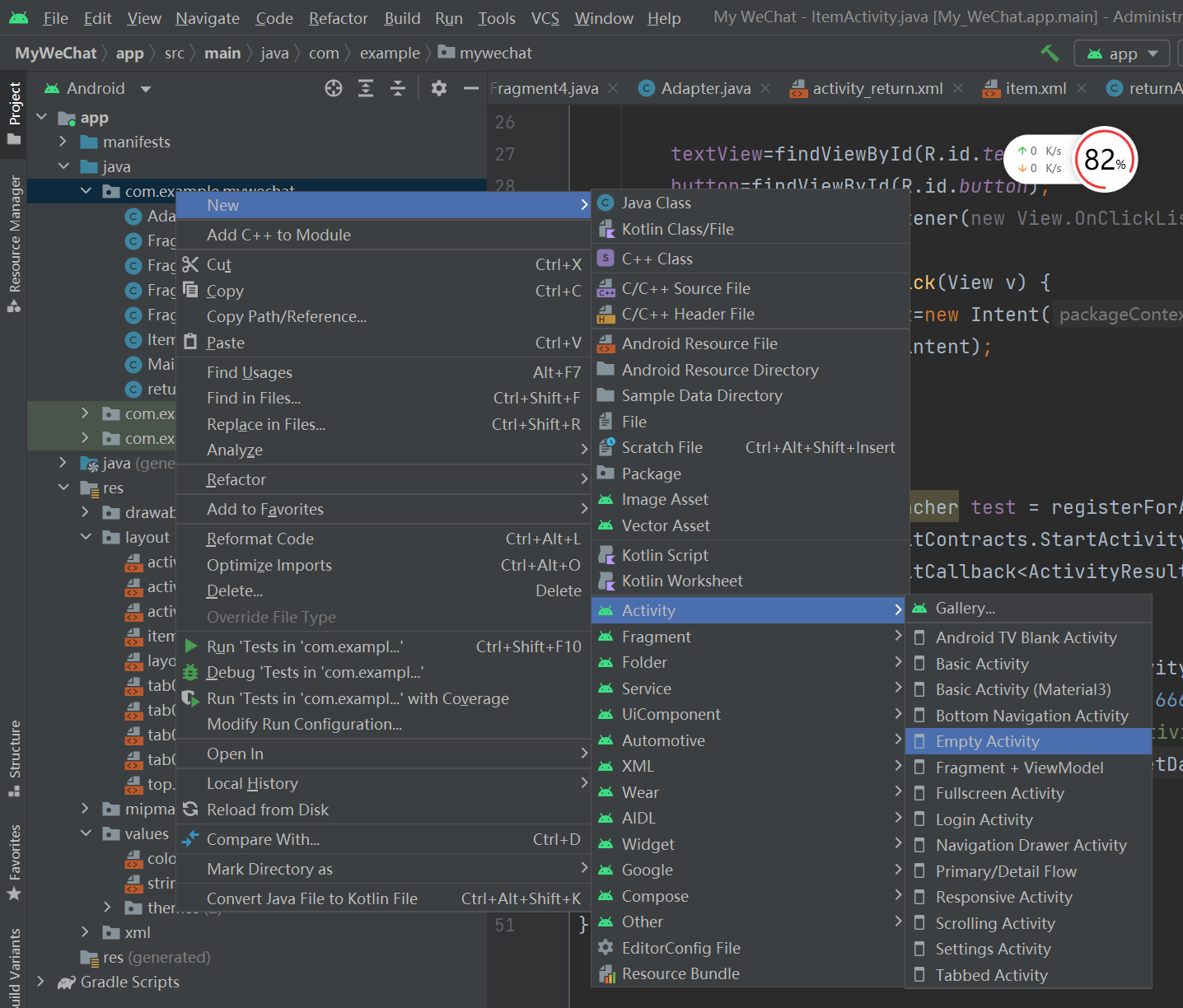Open the Service submenu
The height and width of the screenshot is (1008, 1183).
click(750, 688)
